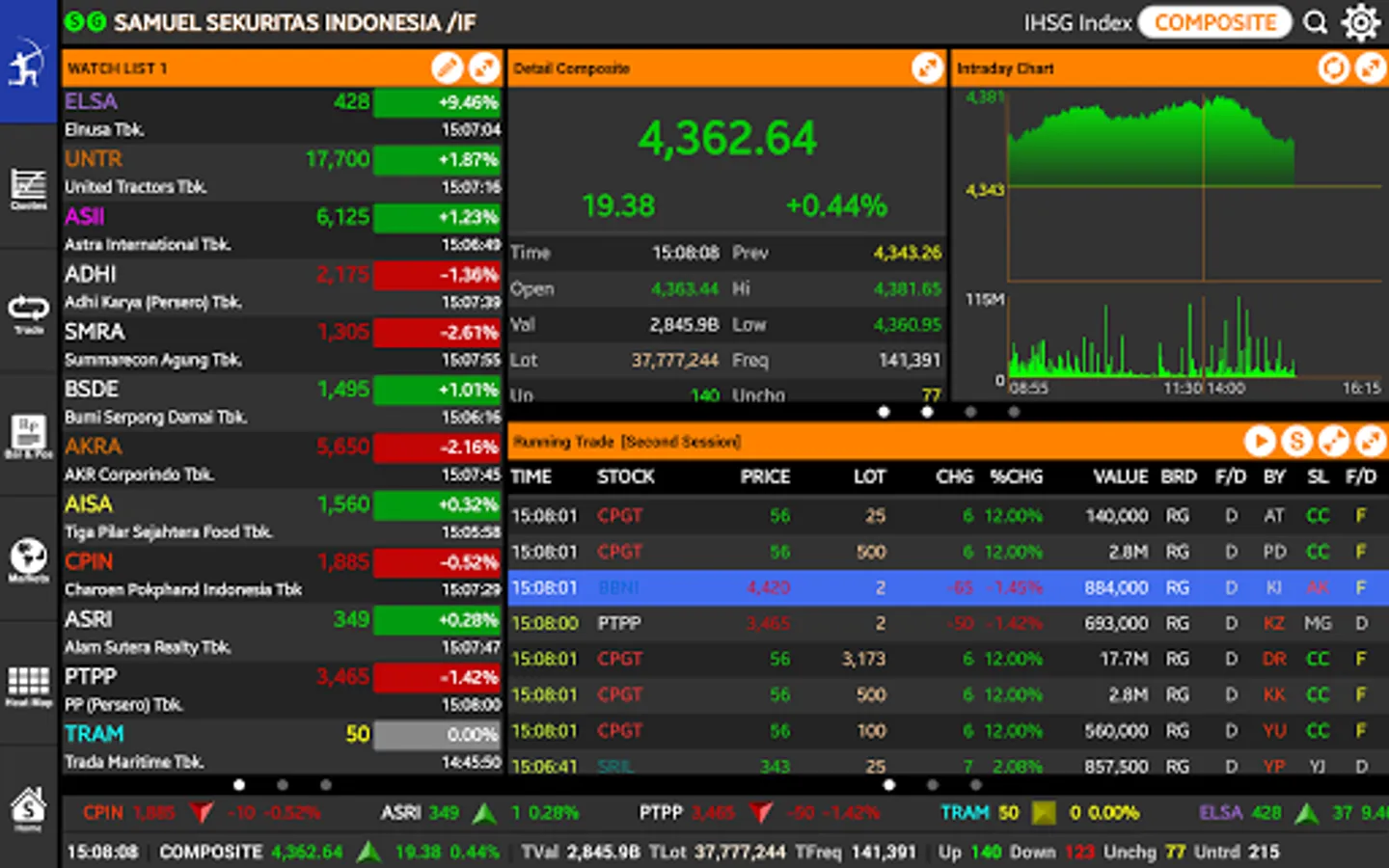Select UNTR United Tractors in watch list
1389x868 pixels.
click(x=283, y=173)
